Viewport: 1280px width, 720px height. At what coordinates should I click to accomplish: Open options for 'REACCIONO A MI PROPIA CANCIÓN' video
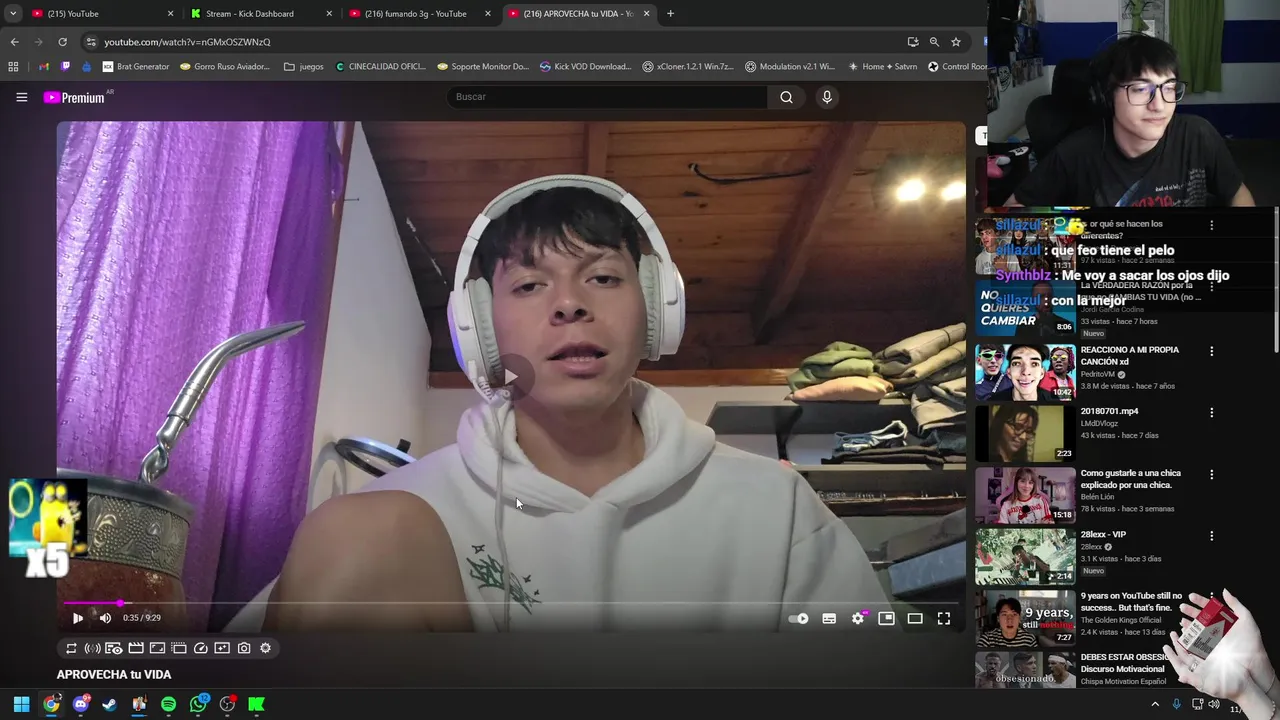click(x=1211, y=351)
